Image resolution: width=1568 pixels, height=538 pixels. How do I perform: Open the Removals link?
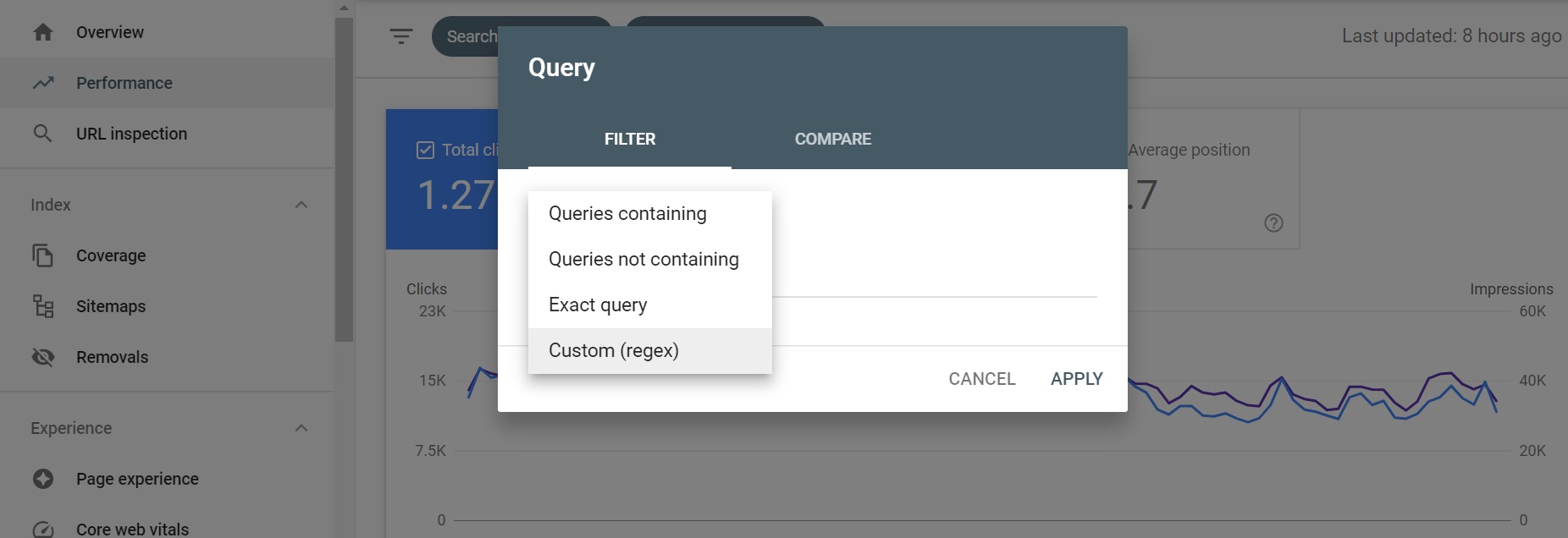[x=113, y=357]
